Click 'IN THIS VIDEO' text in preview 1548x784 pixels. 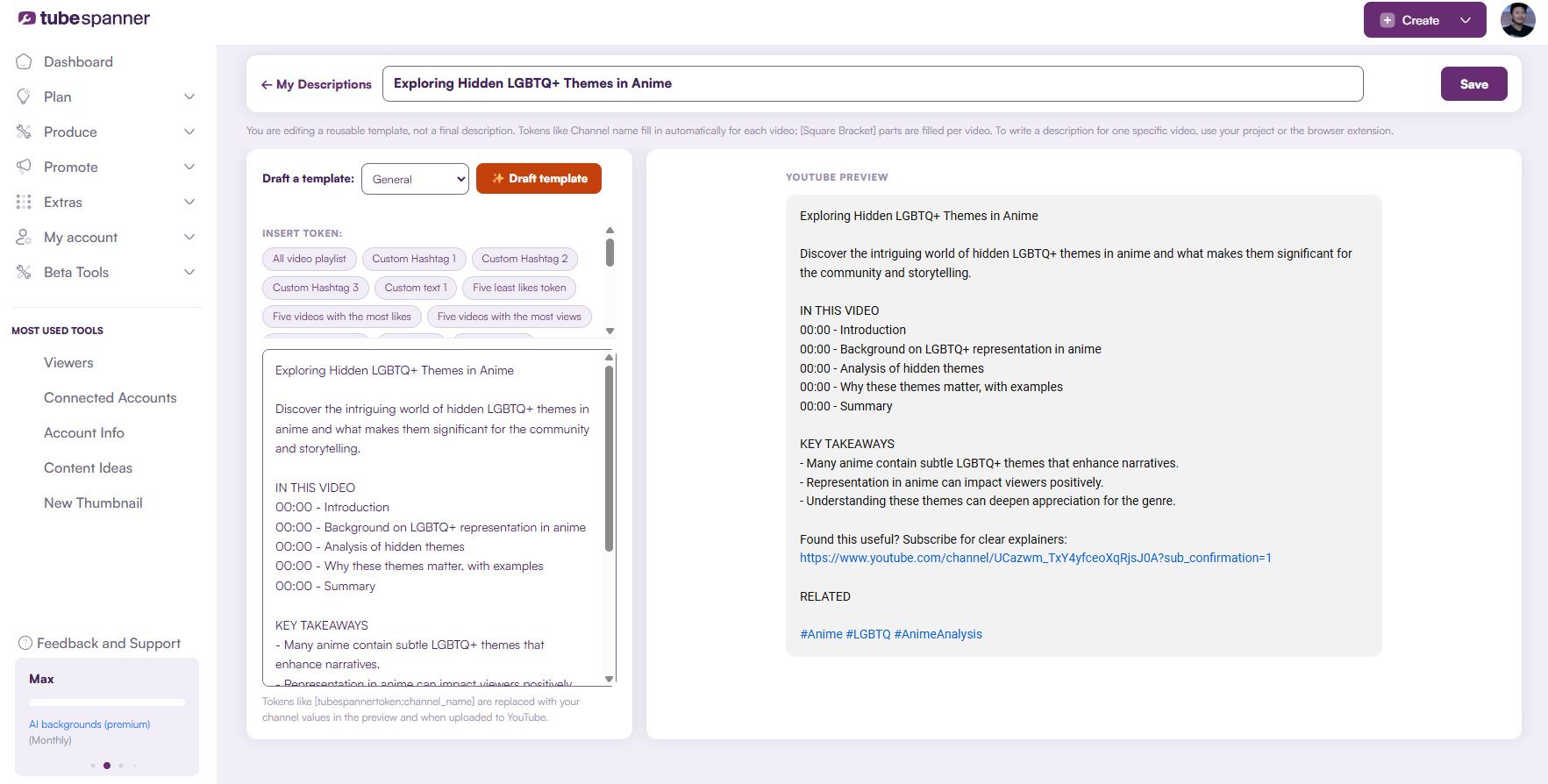(x=839, y=310)
